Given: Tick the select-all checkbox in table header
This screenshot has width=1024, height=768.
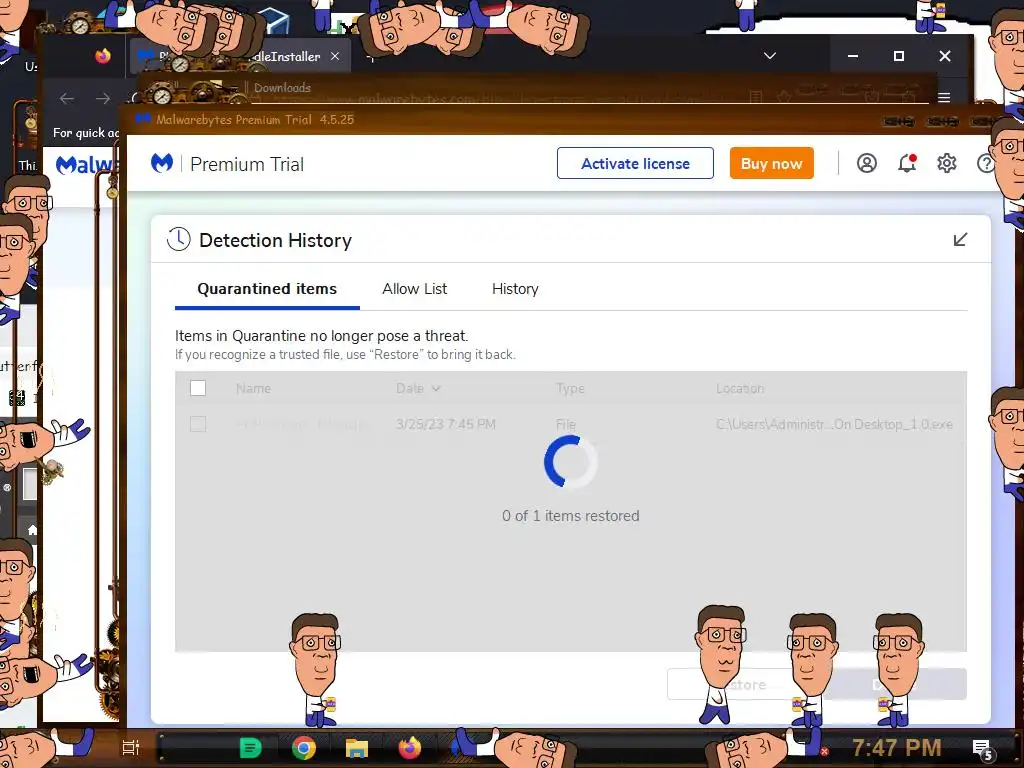Looking at the screenshot, I should [x=198, y=388].
